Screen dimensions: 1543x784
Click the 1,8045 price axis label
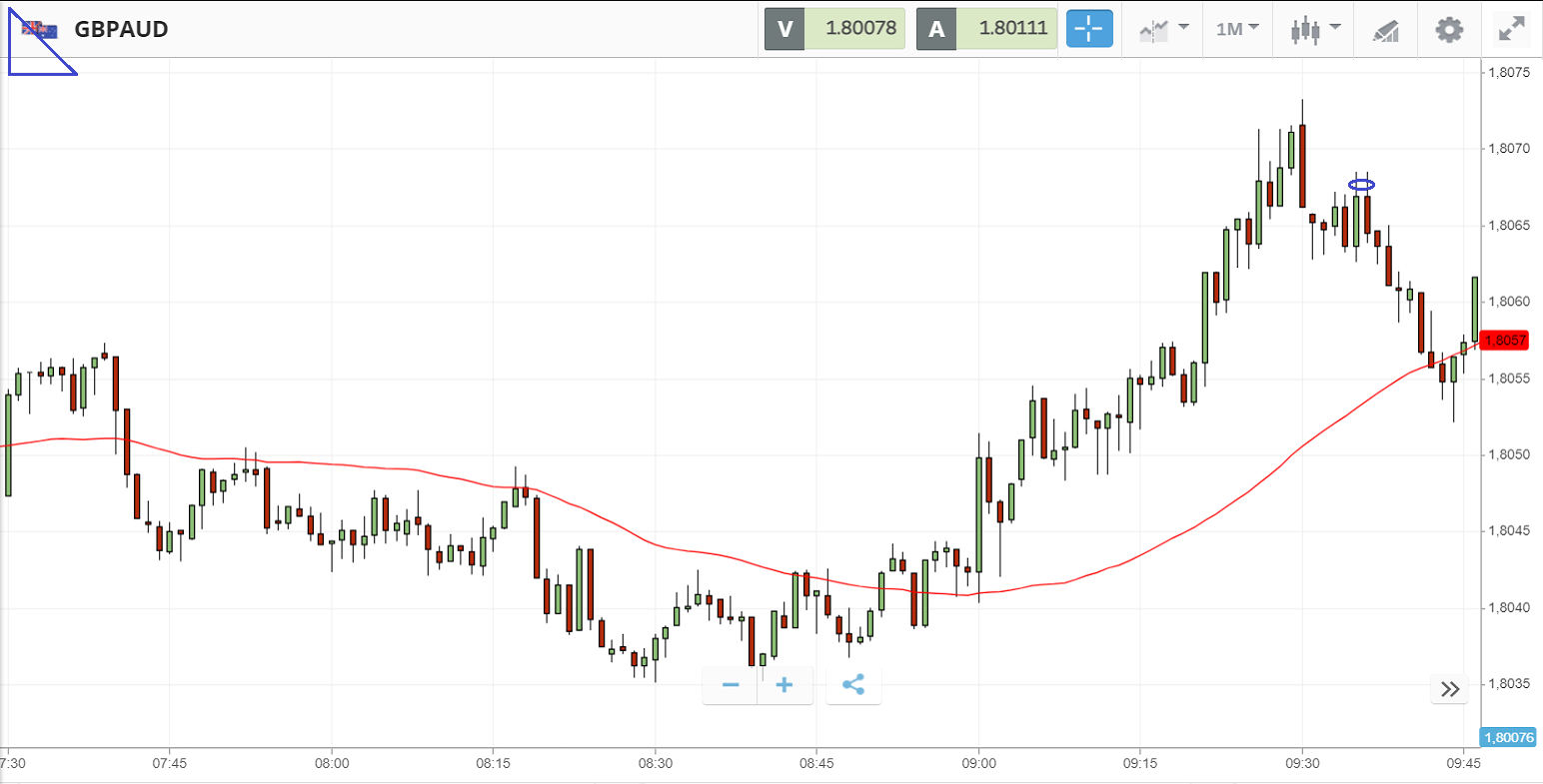tap(1508, 531)
